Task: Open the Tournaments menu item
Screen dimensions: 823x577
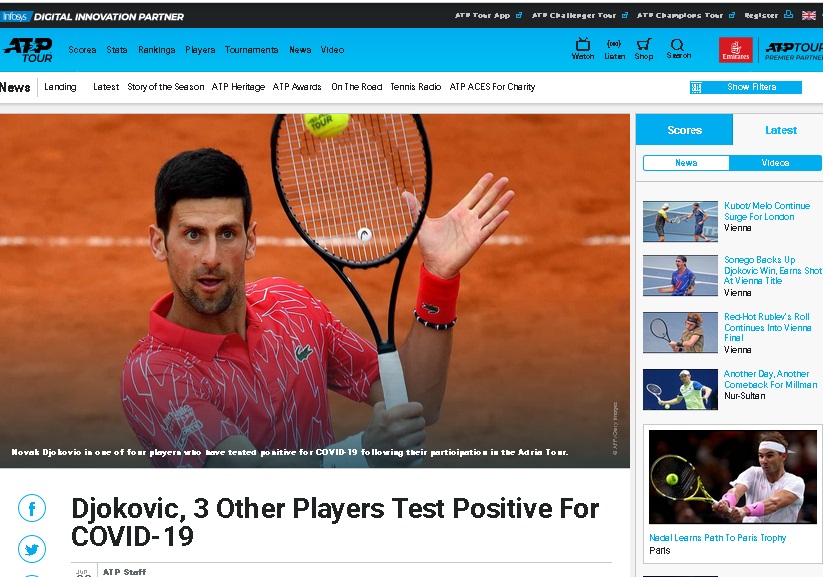Action: pyautogui.click(x=251, y=50)
